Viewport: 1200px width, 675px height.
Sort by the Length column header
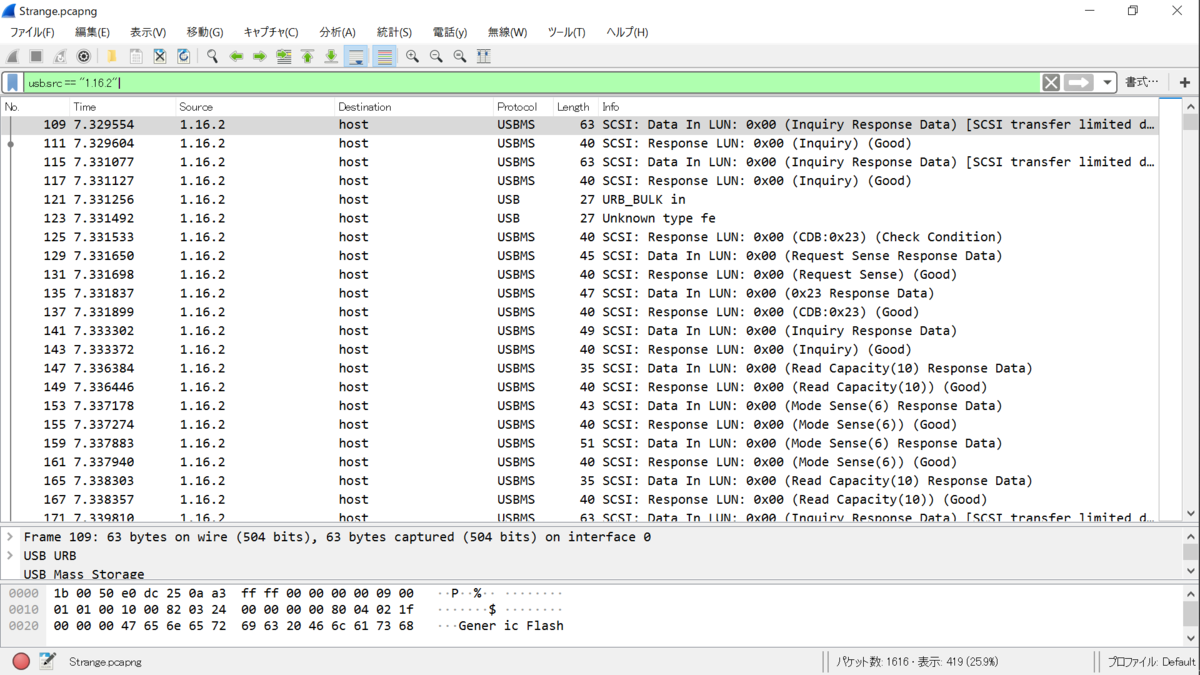575,107
